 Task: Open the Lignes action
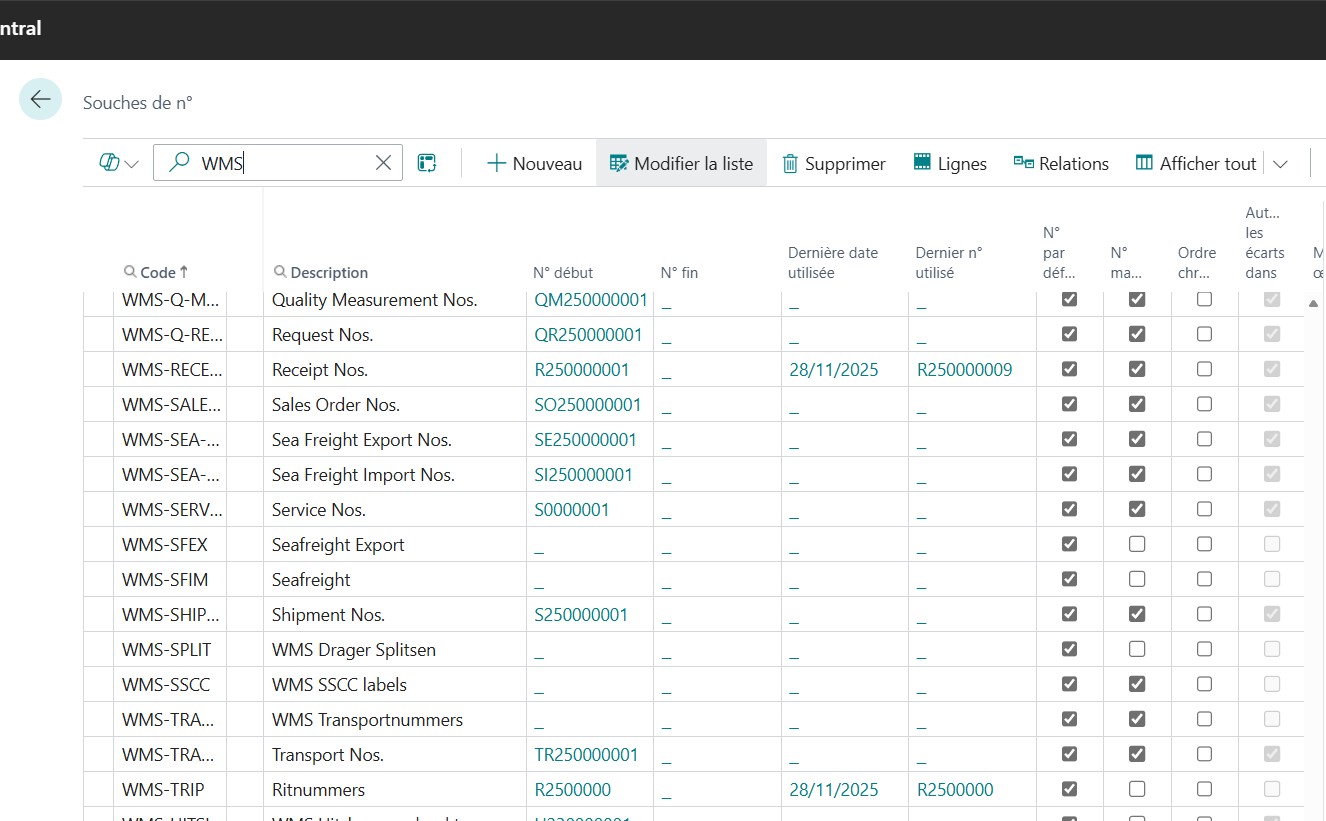pos(950,163)
